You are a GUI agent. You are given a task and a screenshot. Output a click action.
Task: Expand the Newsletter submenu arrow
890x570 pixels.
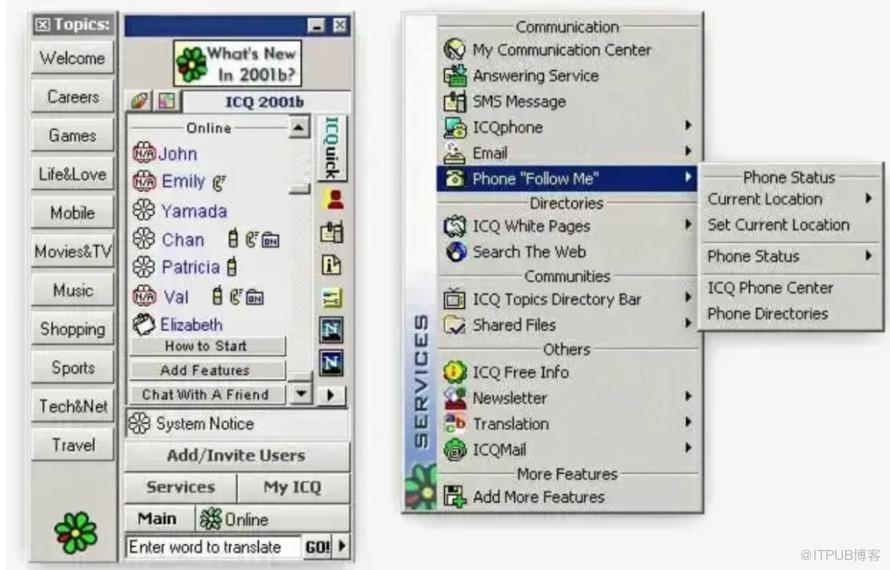click(x=688, y=396)
